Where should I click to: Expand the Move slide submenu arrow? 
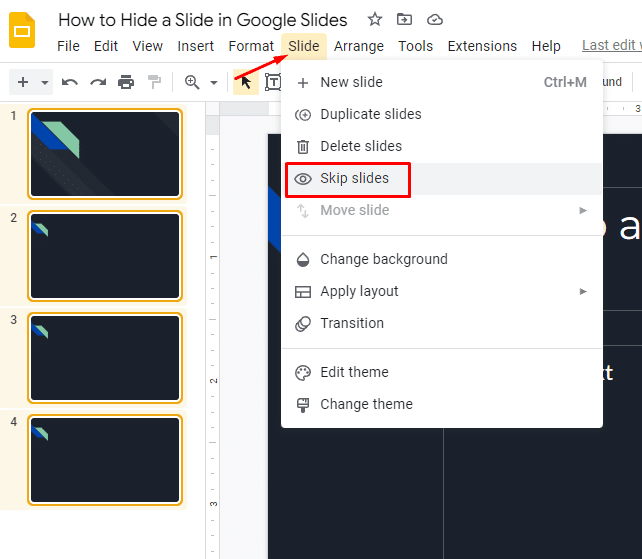pos(583,210)
